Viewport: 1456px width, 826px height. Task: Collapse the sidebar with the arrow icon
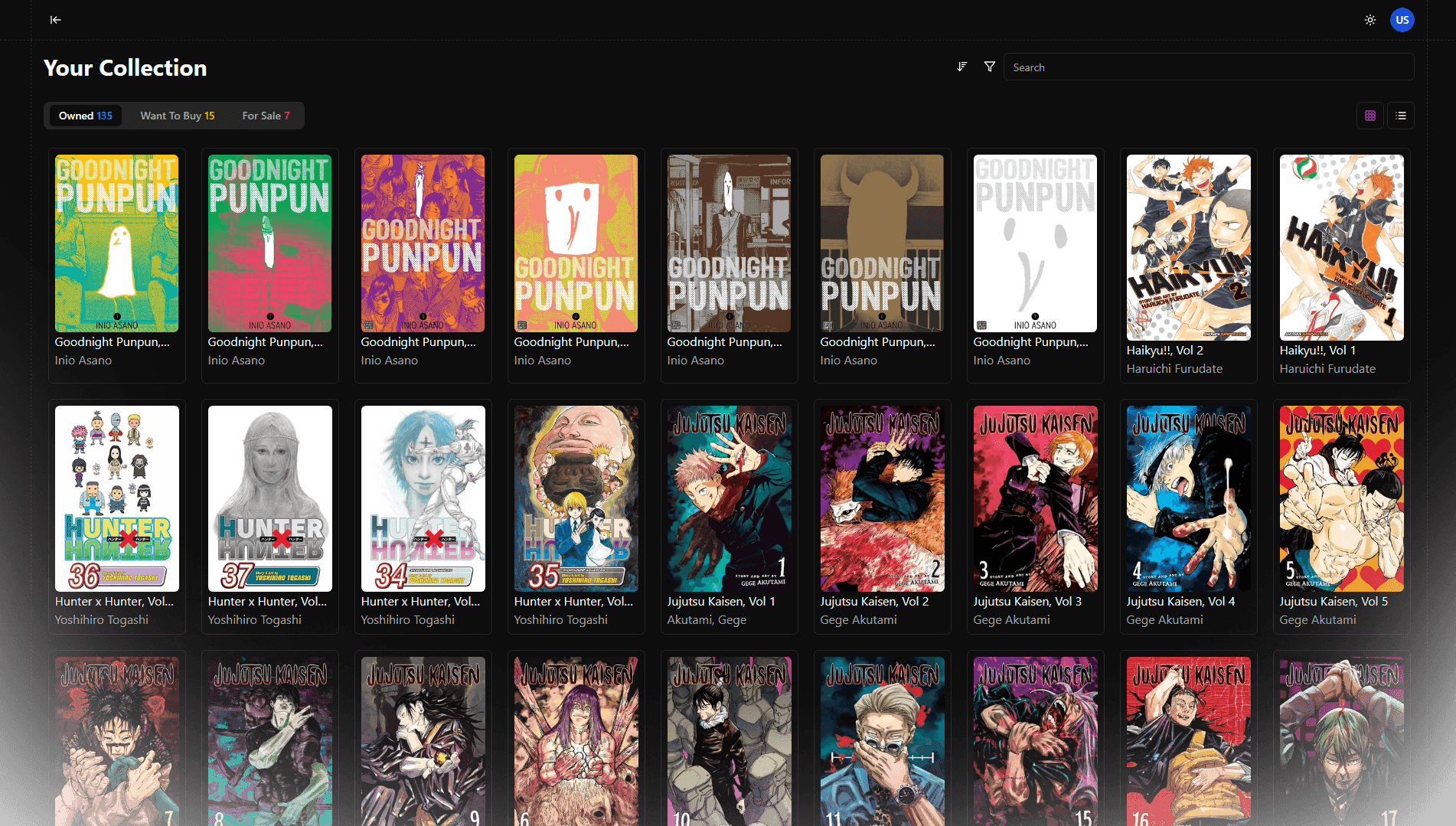[55, 20]
